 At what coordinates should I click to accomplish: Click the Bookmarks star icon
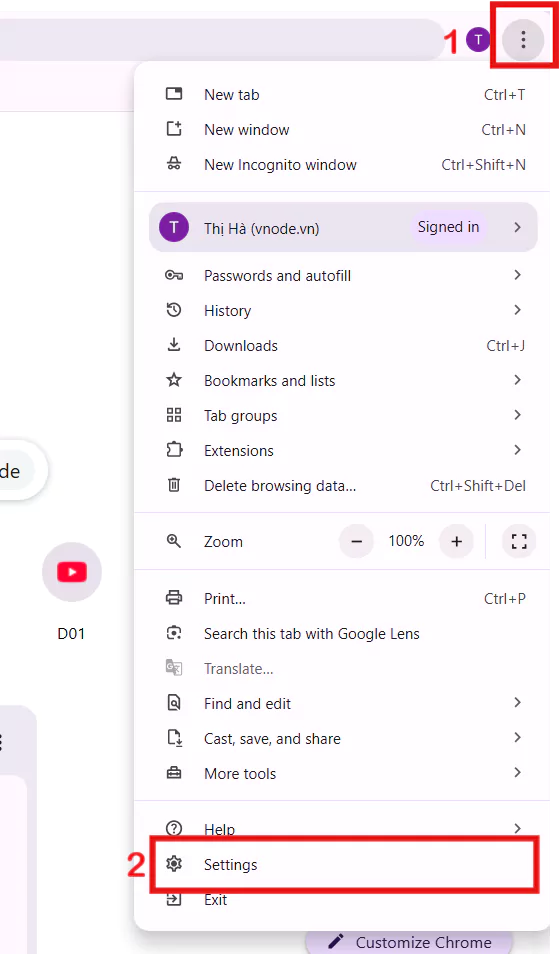tap(174, 380)
